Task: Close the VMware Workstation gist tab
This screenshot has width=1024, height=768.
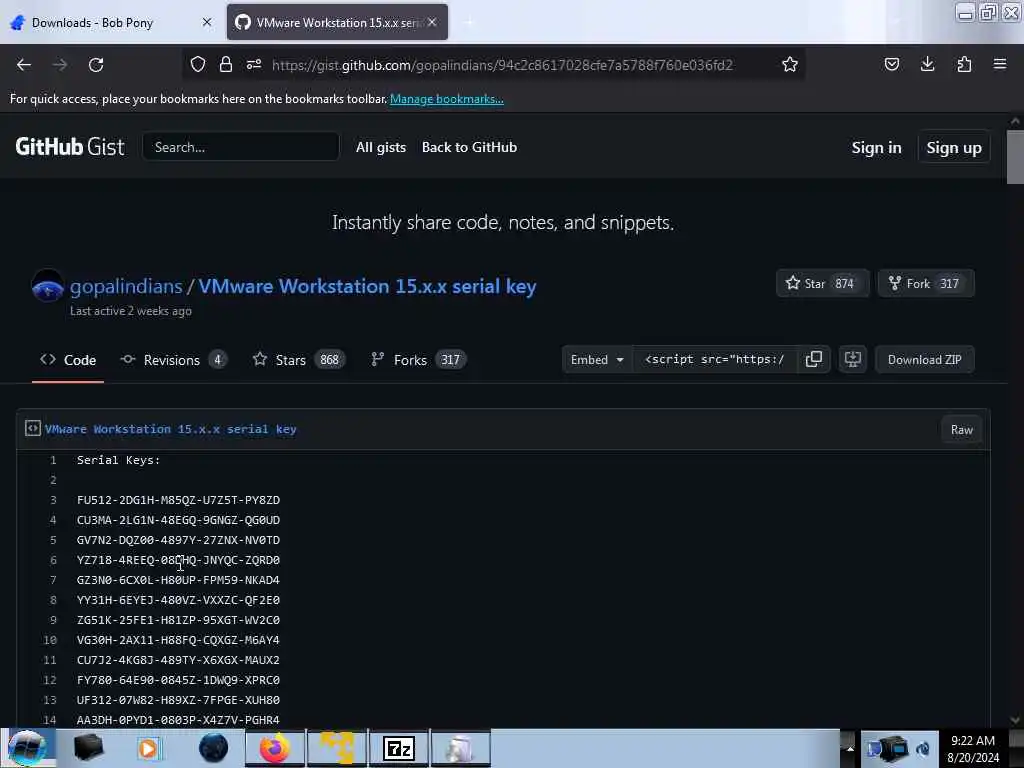Action: tap(432, 22)
